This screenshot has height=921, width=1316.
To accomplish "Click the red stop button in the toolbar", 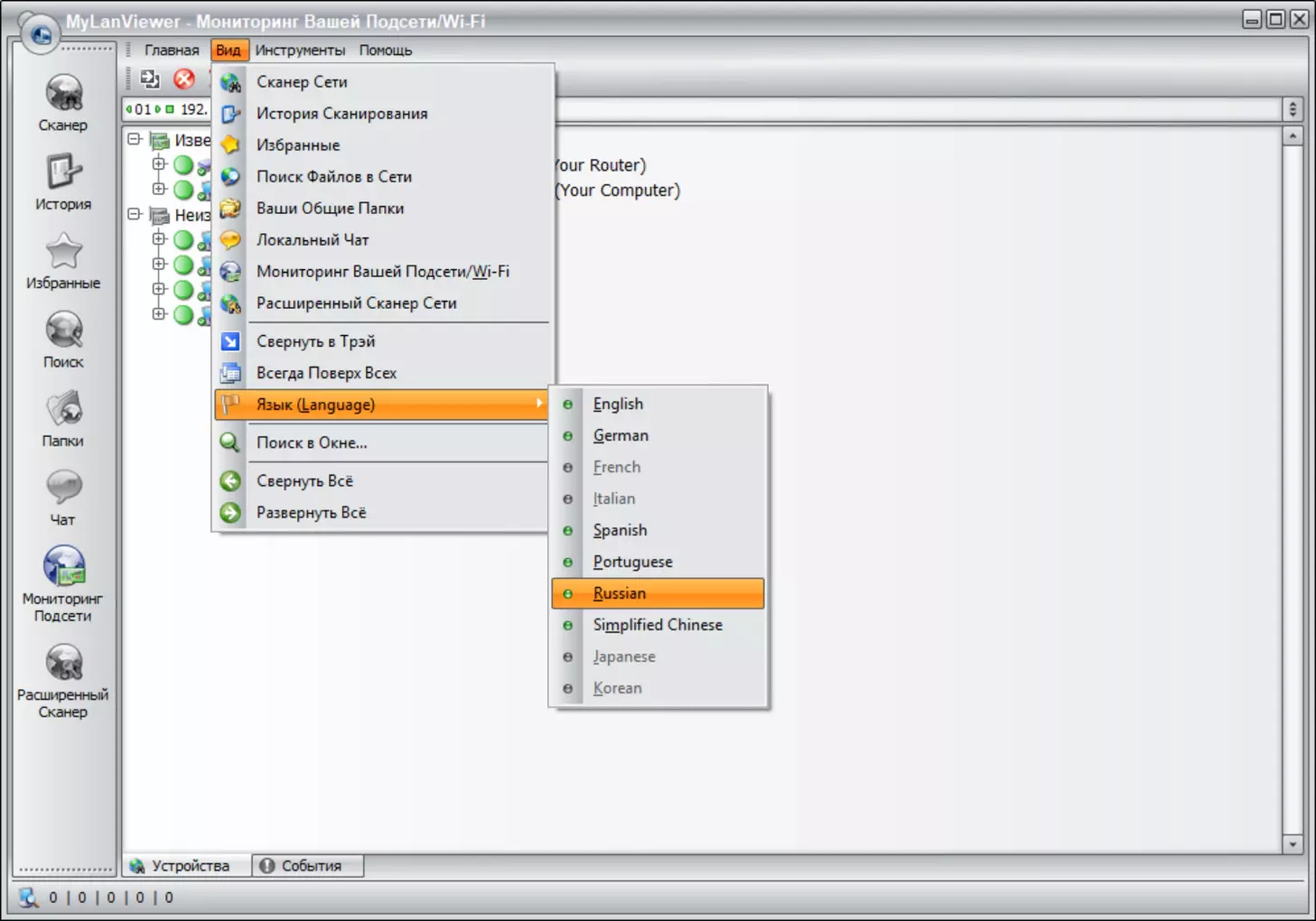I will click(184, 79).
